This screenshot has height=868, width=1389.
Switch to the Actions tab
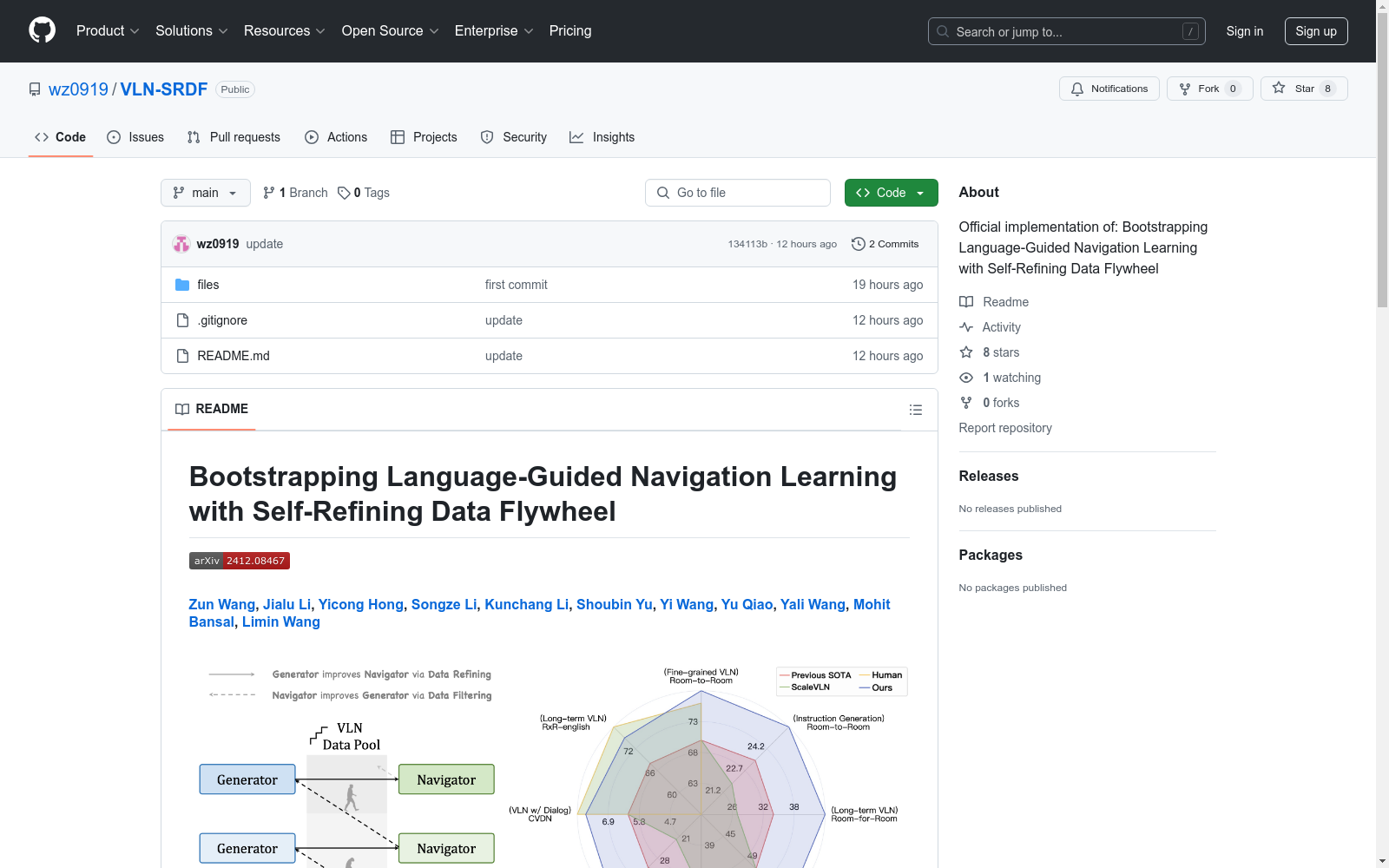click(x=336, y=137)
